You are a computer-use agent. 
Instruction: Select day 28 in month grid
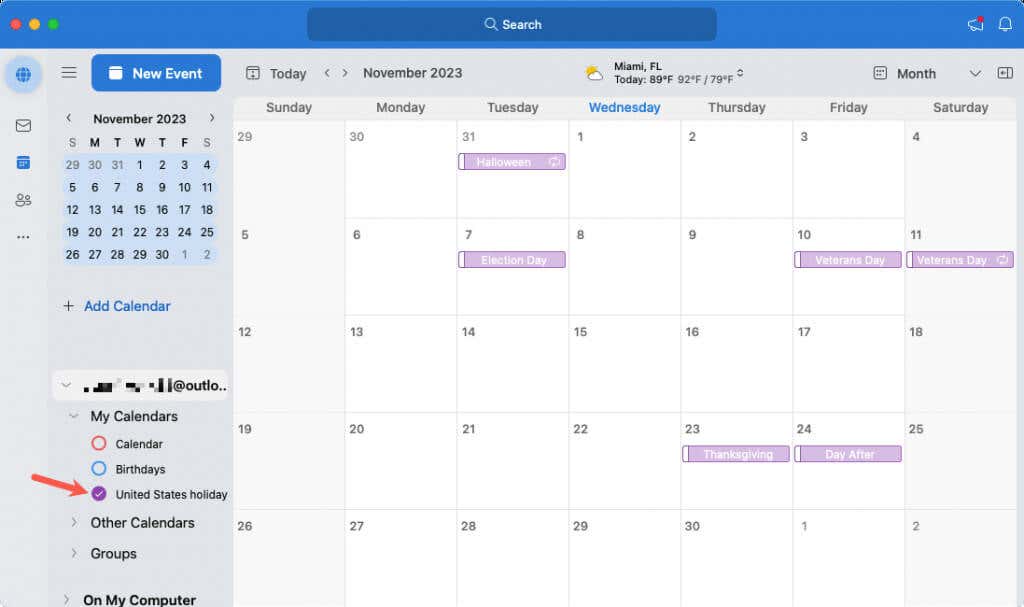click(x=513, y=558)
